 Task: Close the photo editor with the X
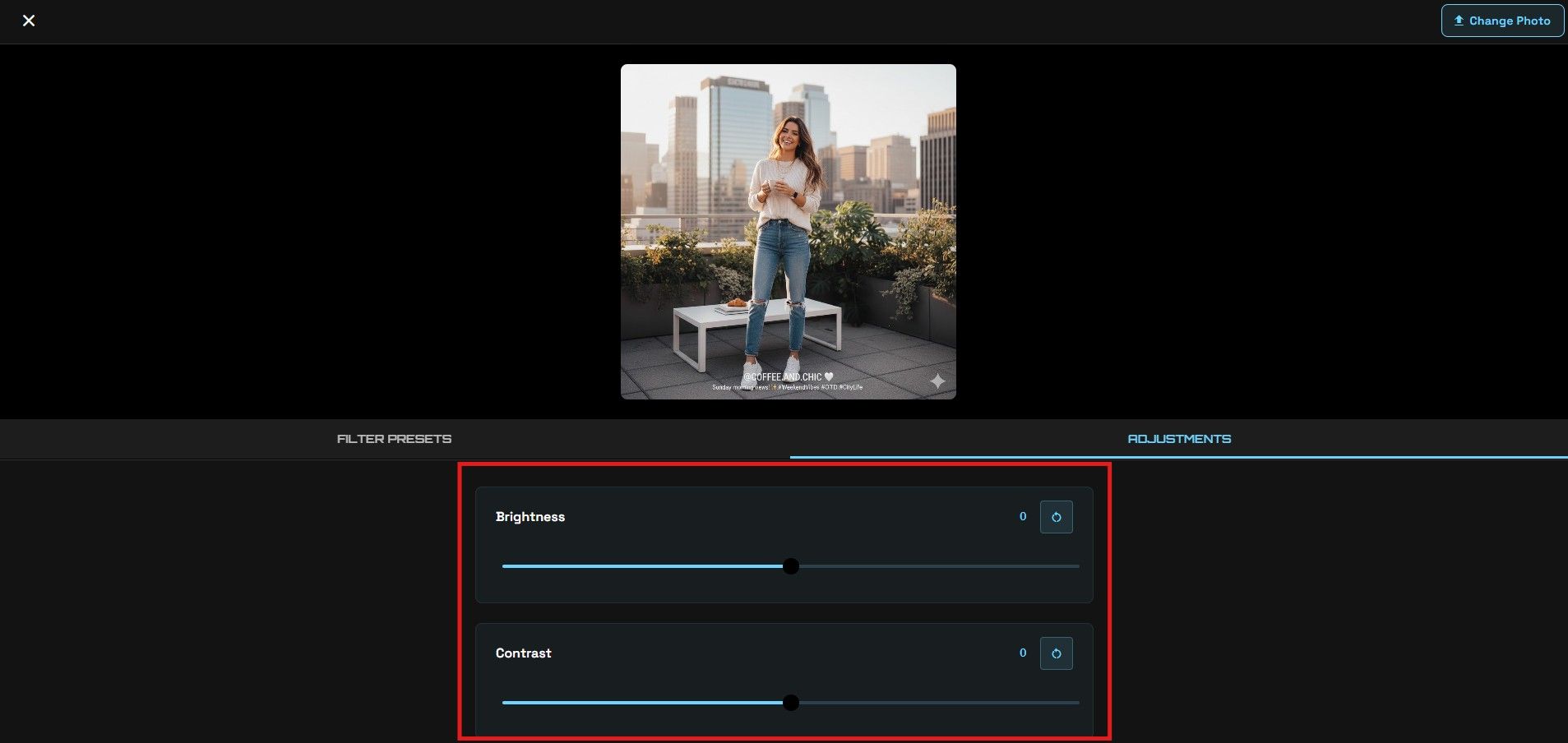30,21
